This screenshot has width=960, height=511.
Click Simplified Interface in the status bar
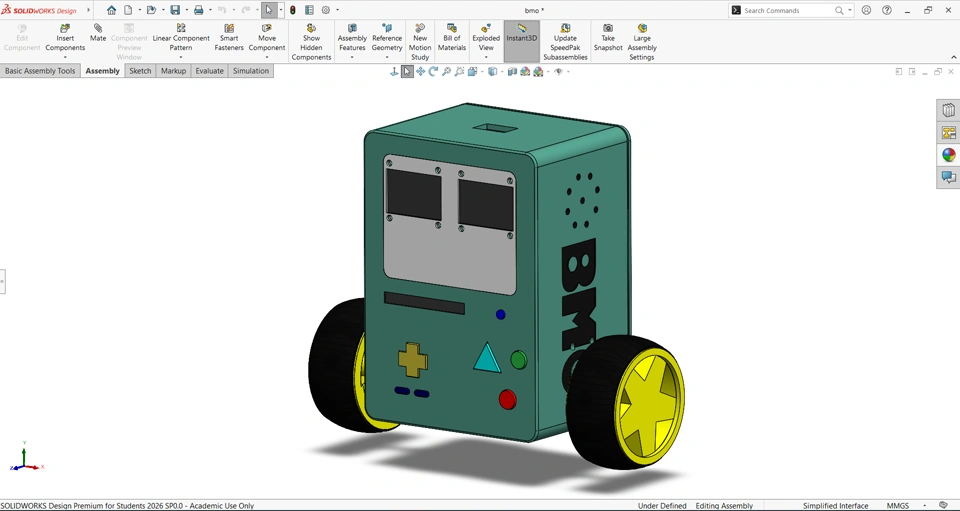point(835,506)
